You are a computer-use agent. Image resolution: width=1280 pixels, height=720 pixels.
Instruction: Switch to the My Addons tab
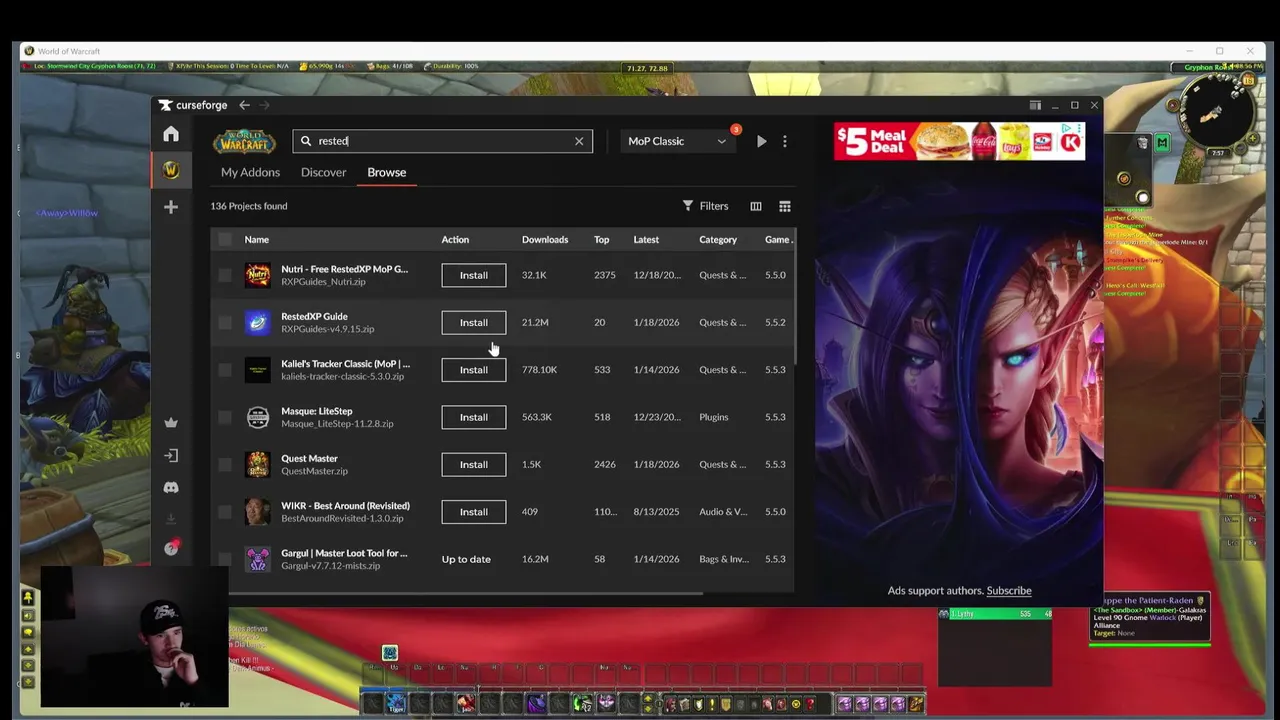[250, 172]
